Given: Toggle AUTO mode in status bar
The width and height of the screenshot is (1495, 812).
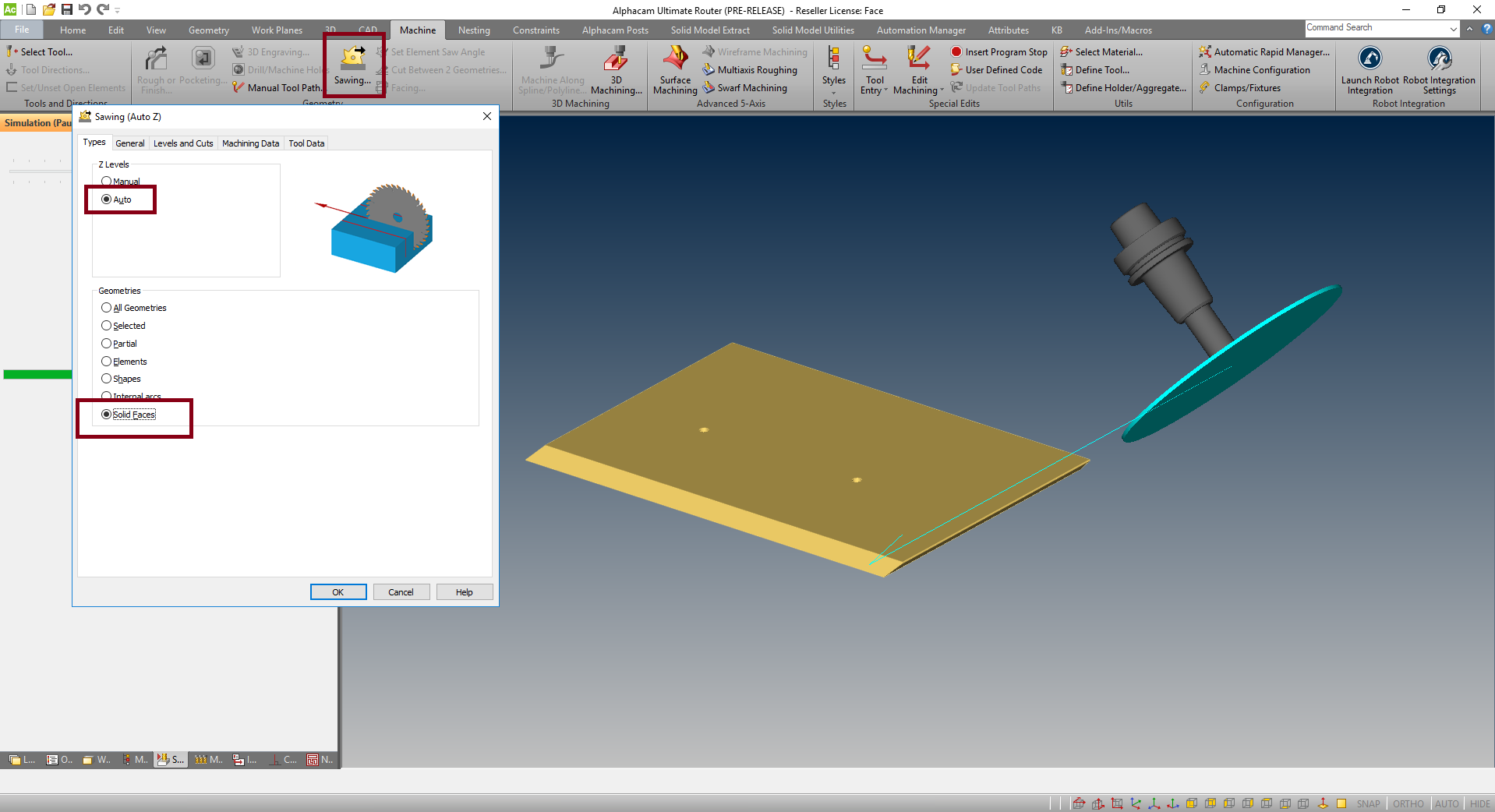Looking at the screenshot, I should [1447, 803].
